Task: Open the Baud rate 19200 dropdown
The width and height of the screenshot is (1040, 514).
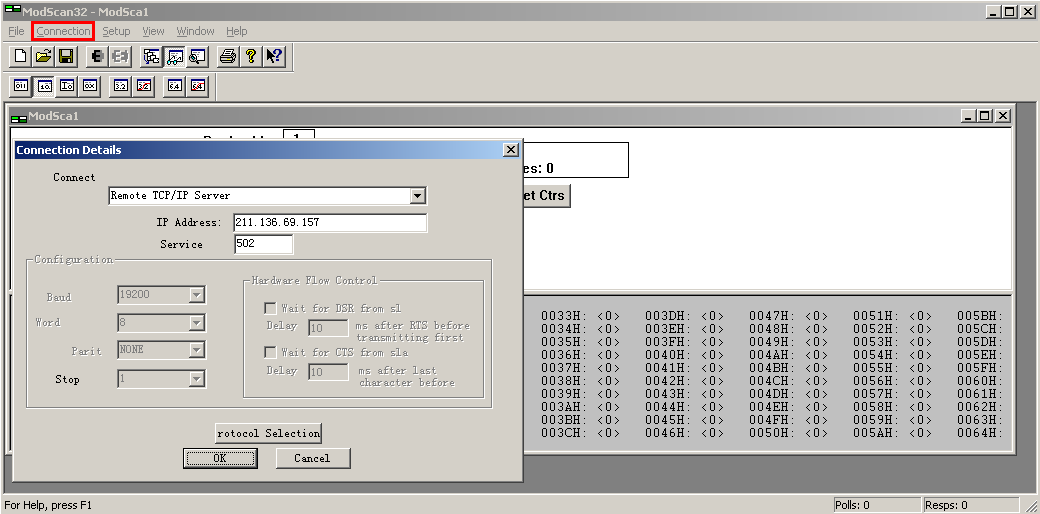Action: coord(196,294)
